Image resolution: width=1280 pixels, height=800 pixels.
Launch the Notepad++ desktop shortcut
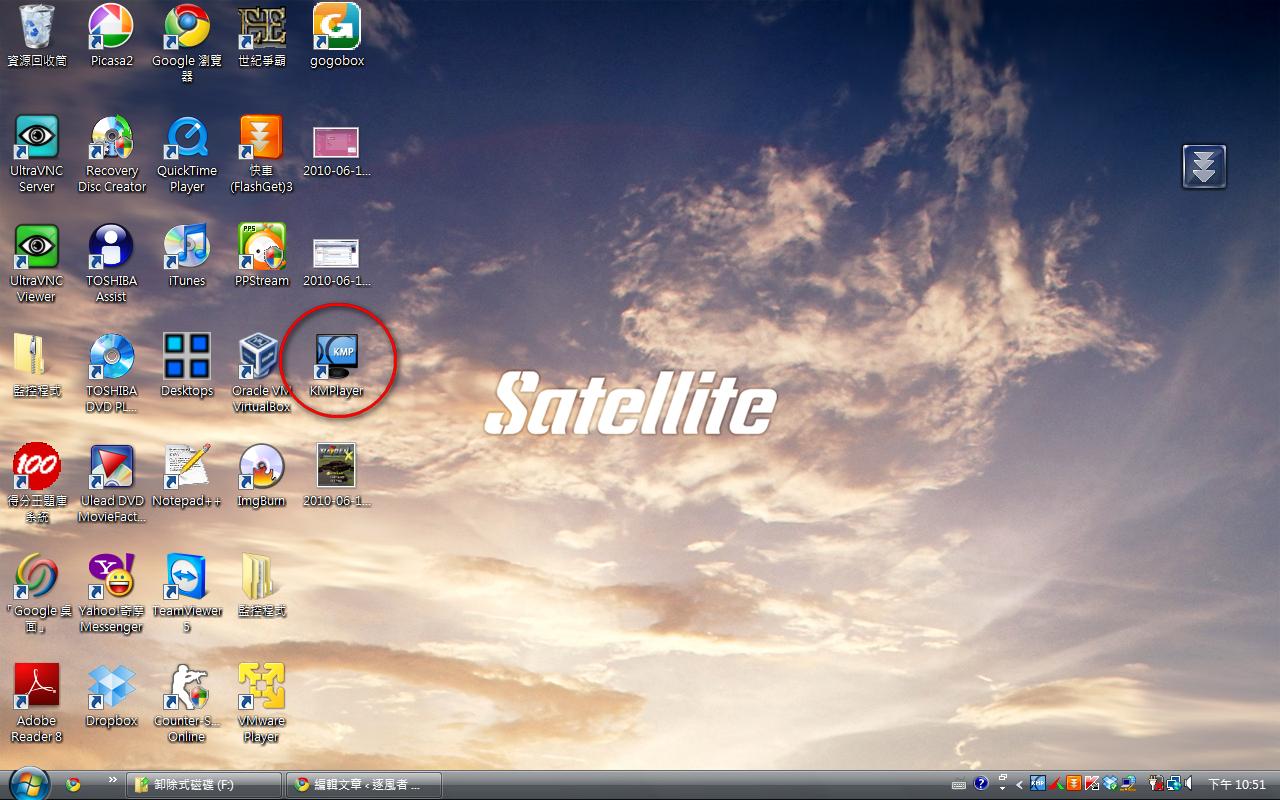tap(186, 477)
